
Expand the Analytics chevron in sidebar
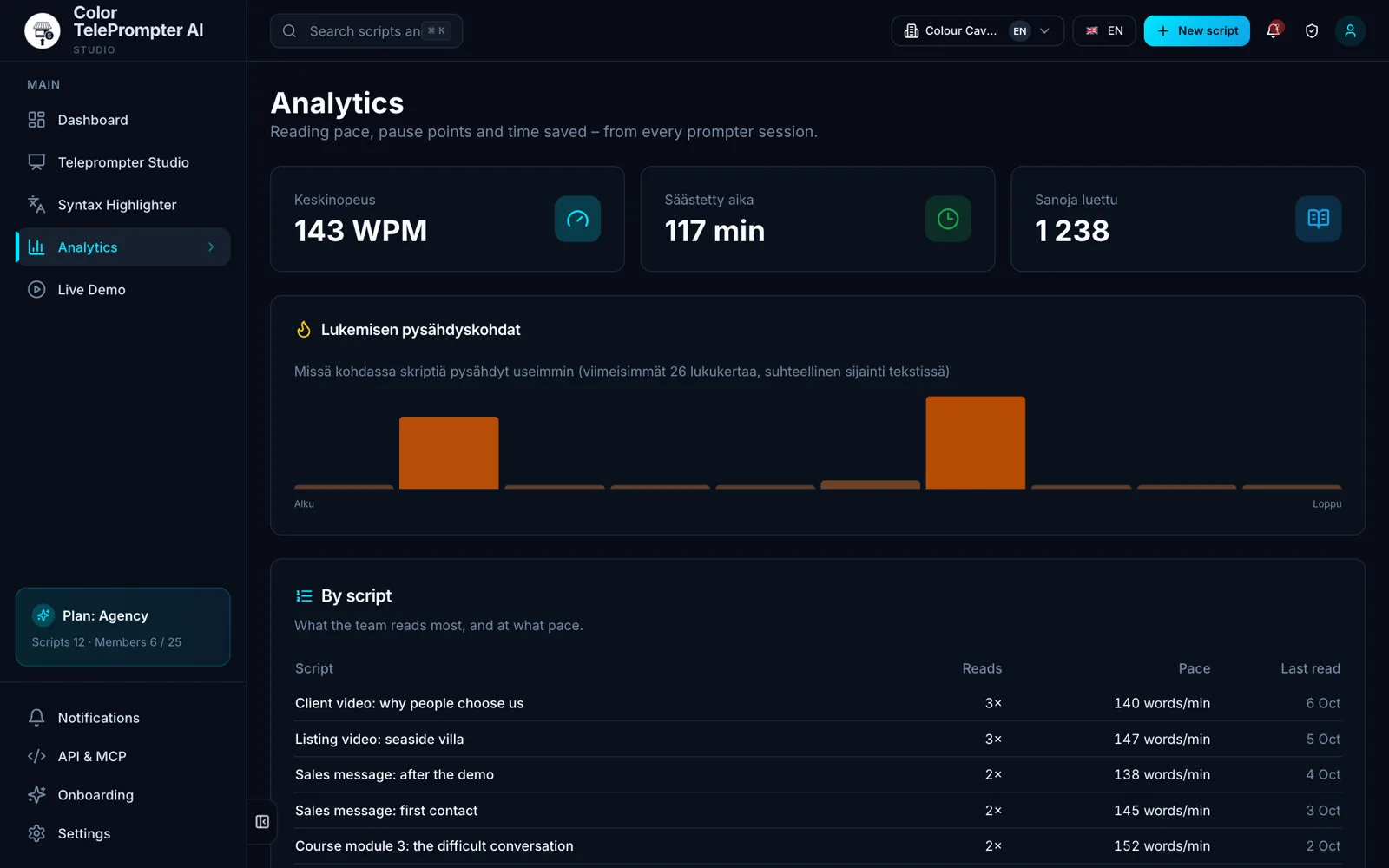coord(211,247)
